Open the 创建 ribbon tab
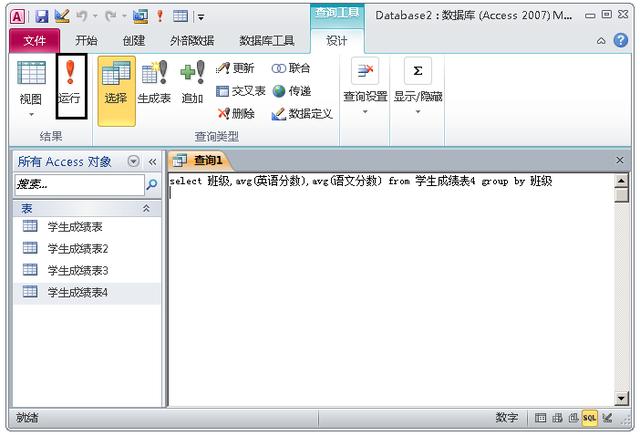Screen dimensions: 640x436 click(x=134, y=41)
